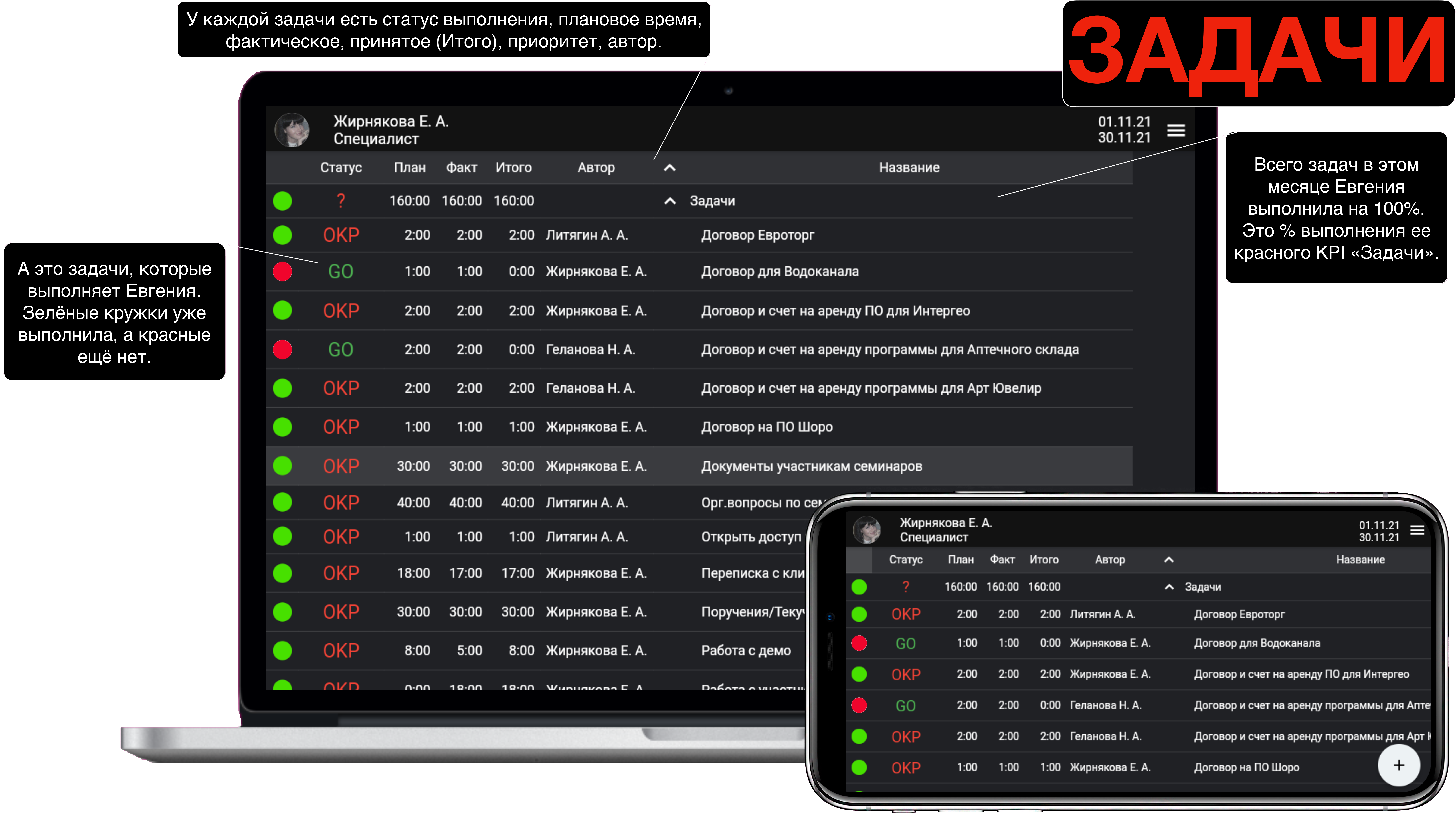Click the green circle for the Орг.вопросы row
The image size is (1456, 819).
(283, 502)
